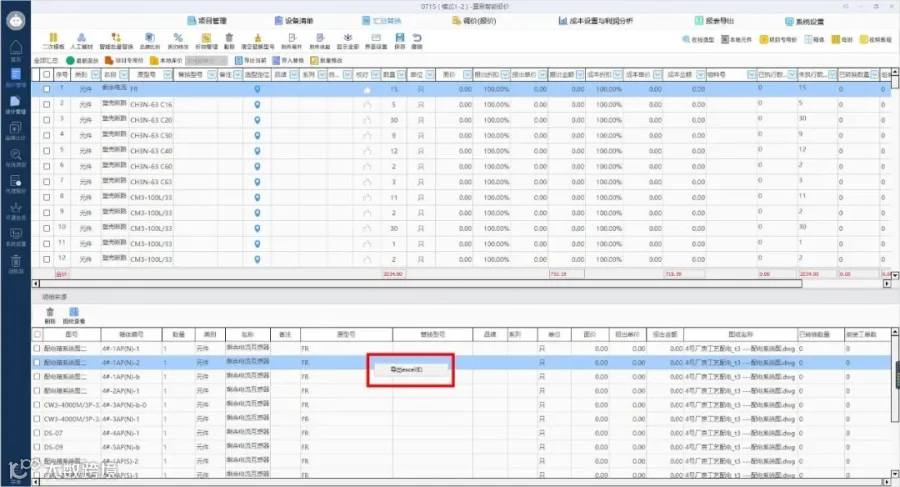Image resolution: width=900 pixels, height=487 pixels.
Task: Open the 物料号 column filter dropdown
Action: coord(751,75)
